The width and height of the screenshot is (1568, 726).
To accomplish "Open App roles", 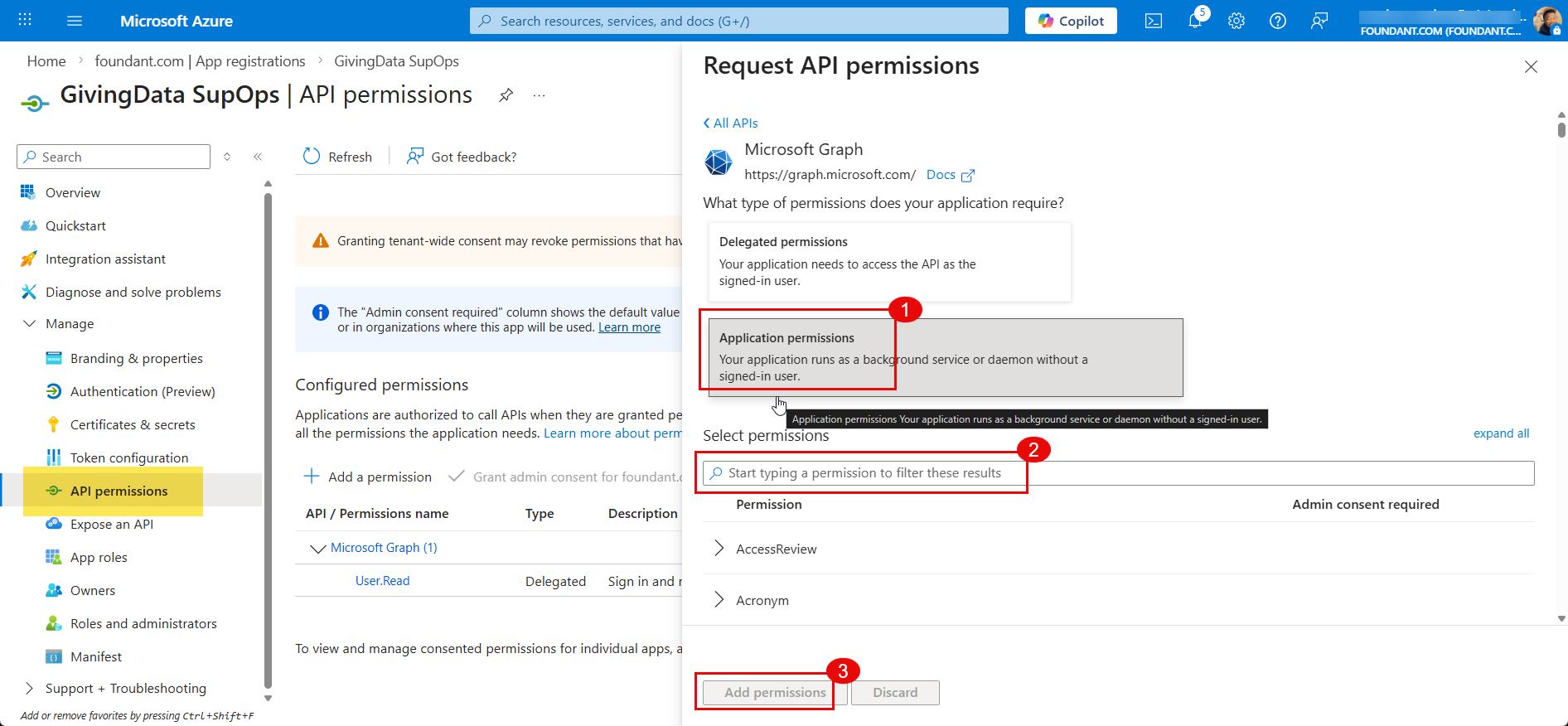I will click(x=99, y=557).
